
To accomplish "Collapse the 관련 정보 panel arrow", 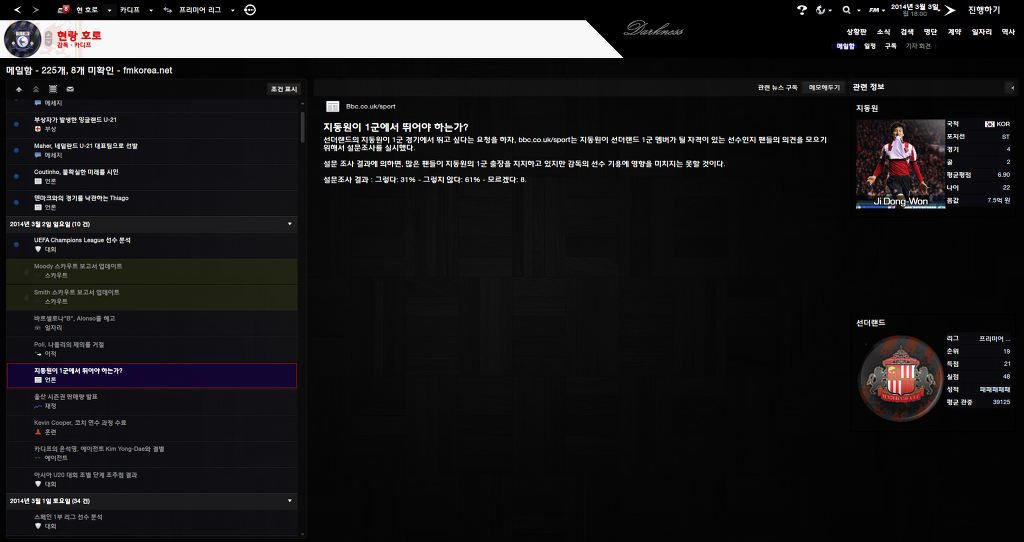I will [1012, 88].
